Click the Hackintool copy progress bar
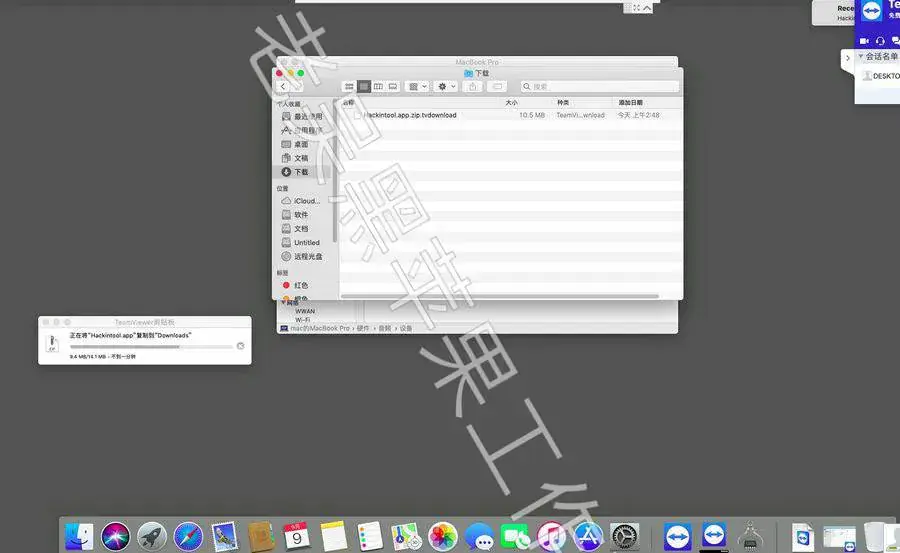900x553 pixels. pos(151,346)
